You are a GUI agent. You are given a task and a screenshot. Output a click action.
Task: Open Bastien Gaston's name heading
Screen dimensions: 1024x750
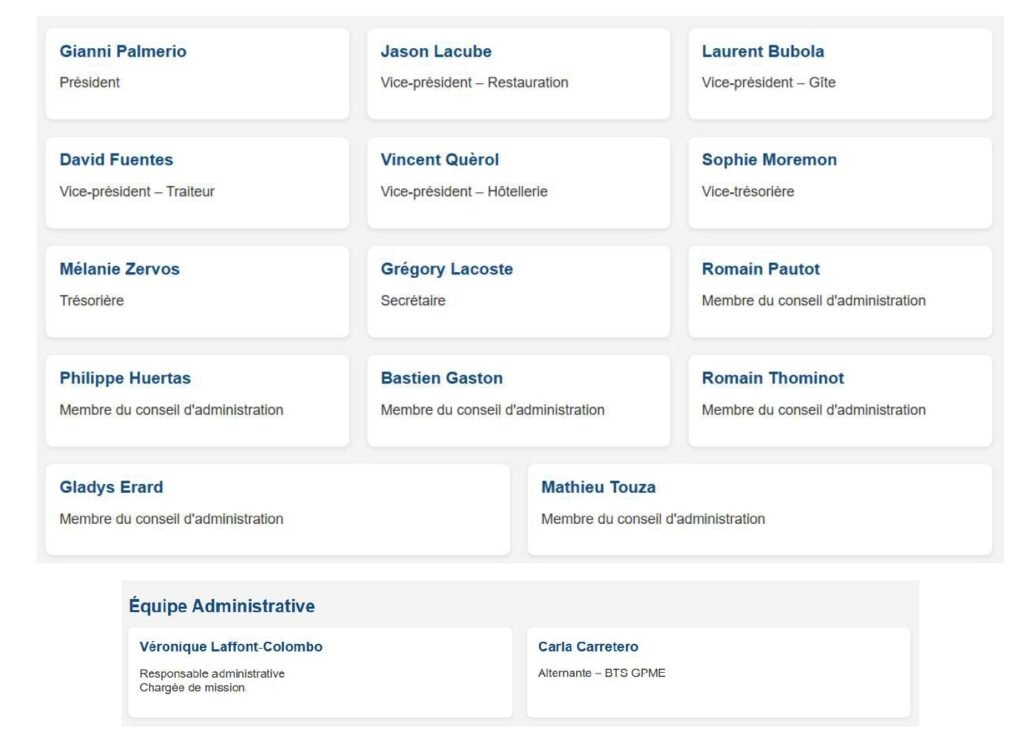coord(442,378)
